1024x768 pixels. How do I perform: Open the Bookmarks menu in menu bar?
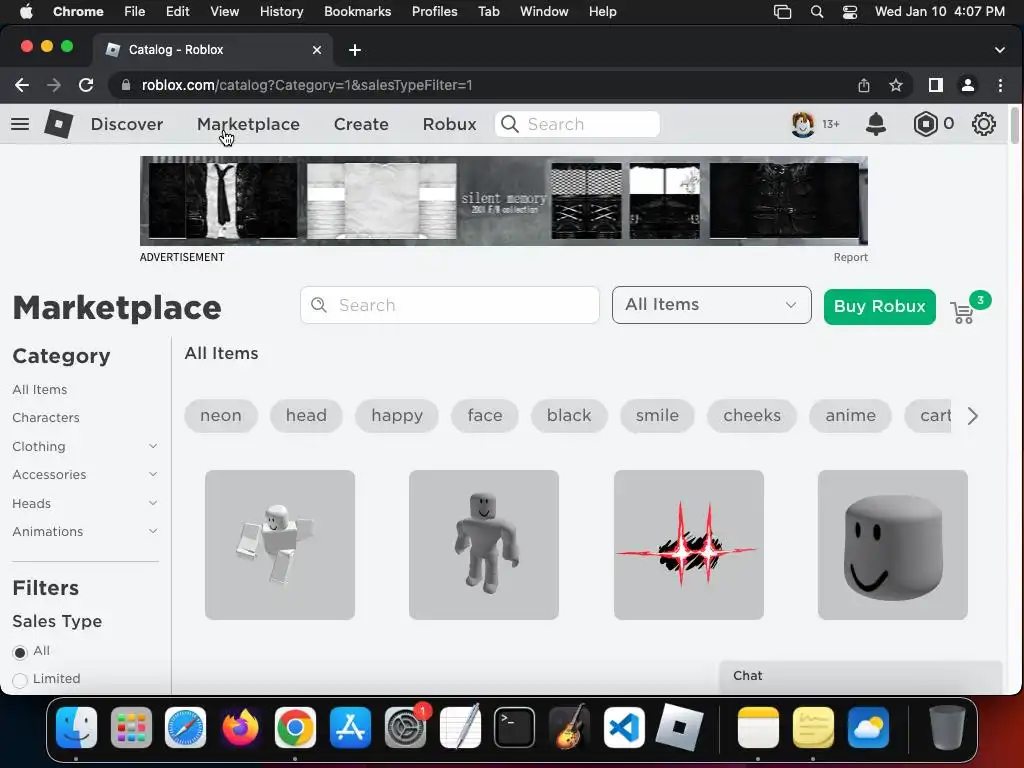click(357, 12)
